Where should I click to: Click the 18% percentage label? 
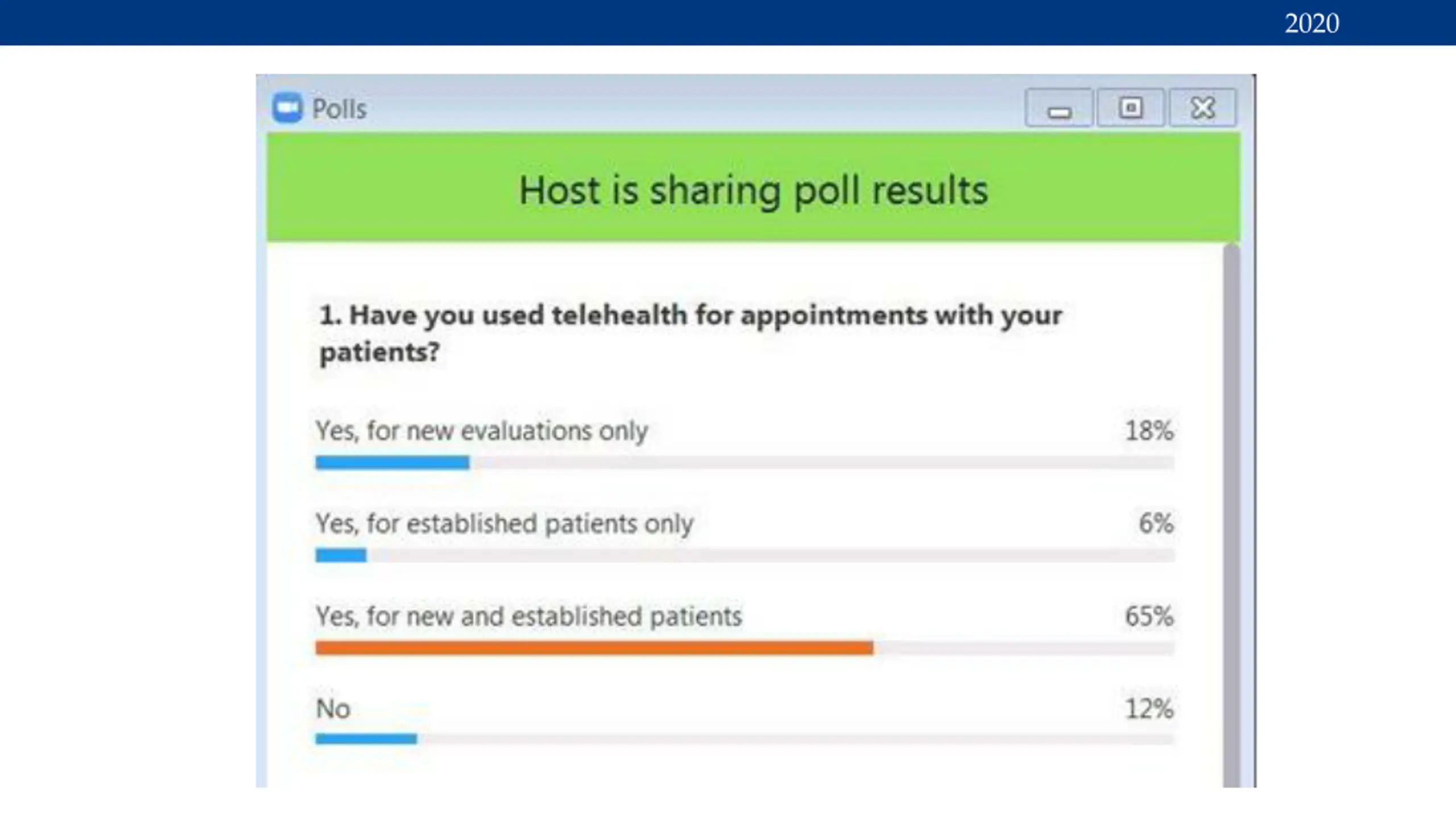point(1149,431)
